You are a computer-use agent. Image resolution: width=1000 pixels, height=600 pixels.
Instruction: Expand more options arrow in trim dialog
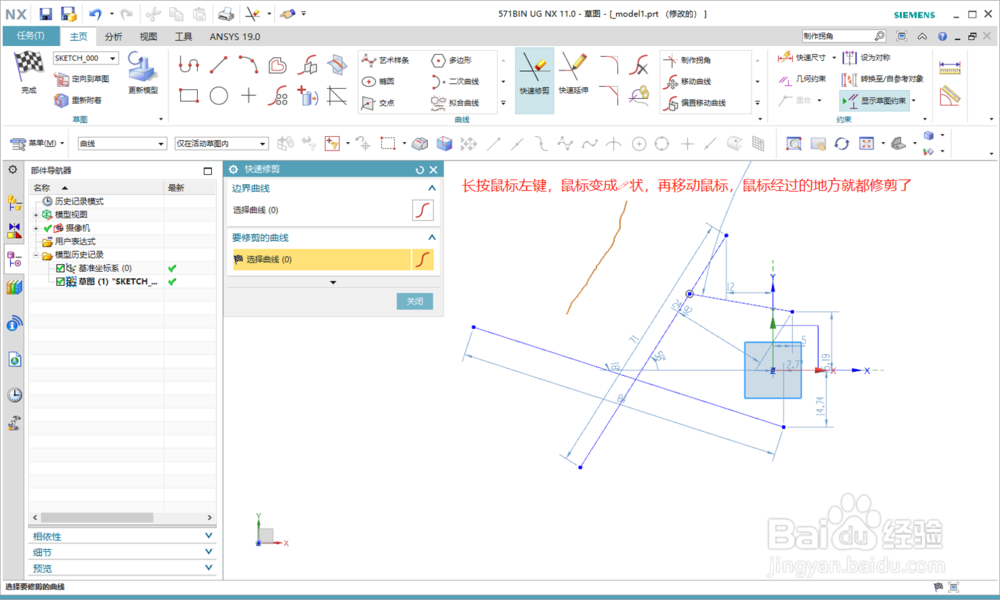(333, 282)
